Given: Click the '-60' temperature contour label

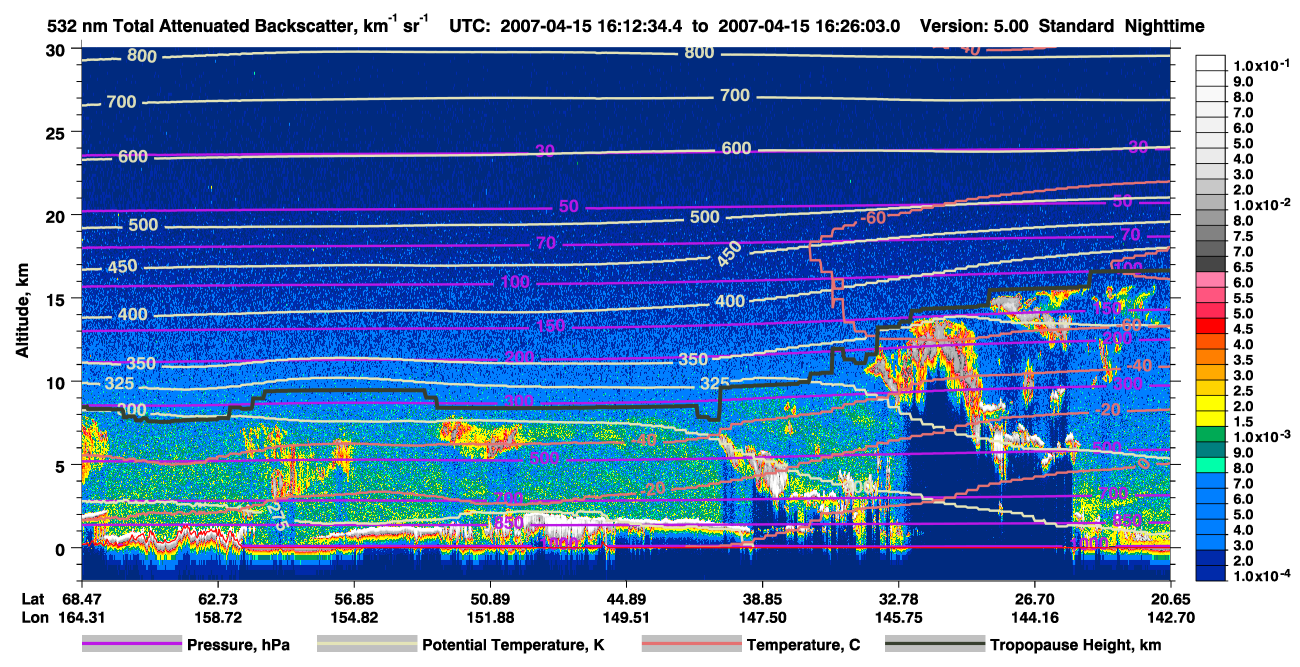Looking at the screenshot, I should click(874, 217).
